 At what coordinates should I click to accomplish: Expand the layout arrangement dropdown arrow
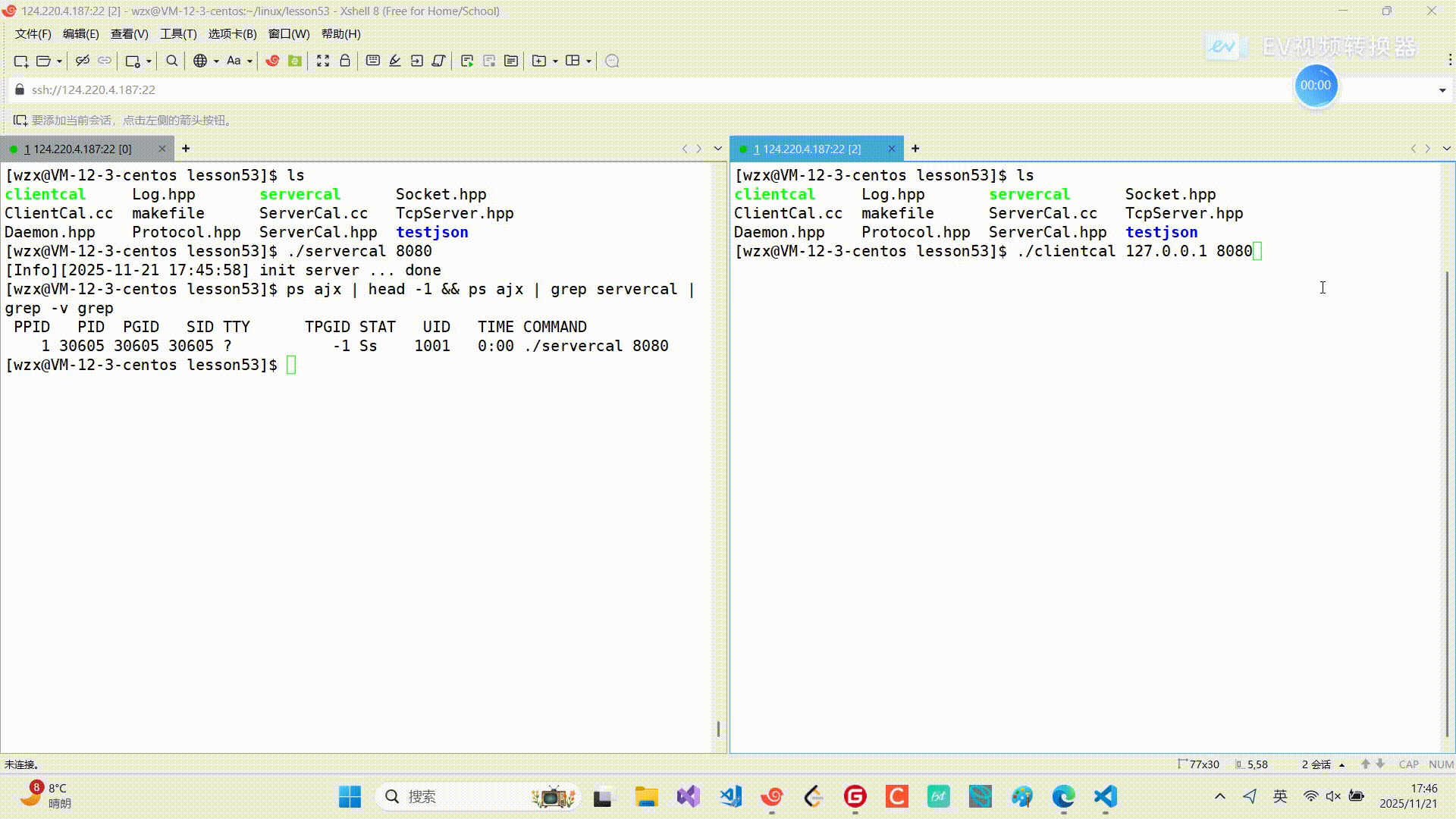[588, 61]
